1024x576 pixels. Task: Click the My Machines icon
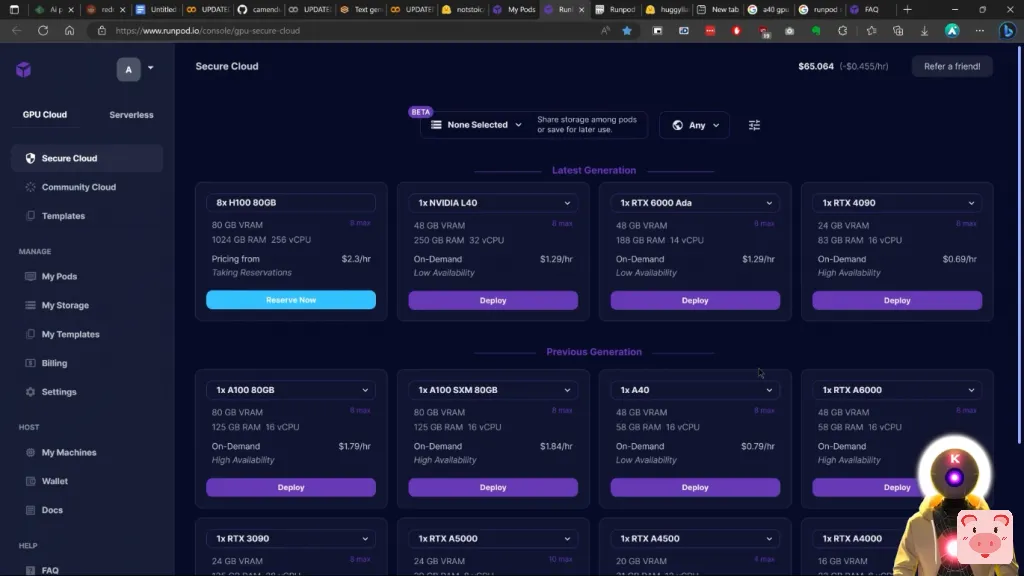click(30, 452)
